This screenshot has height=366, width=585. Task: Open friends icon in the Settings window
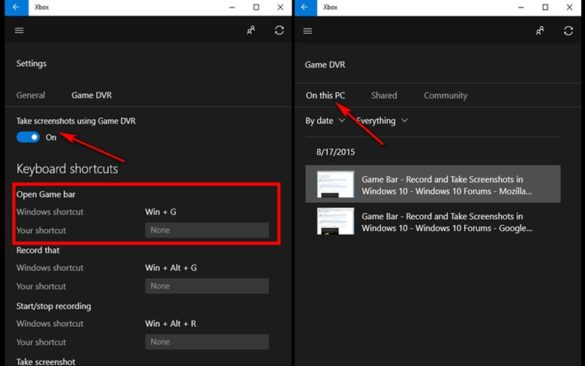[x=251, y=30]
